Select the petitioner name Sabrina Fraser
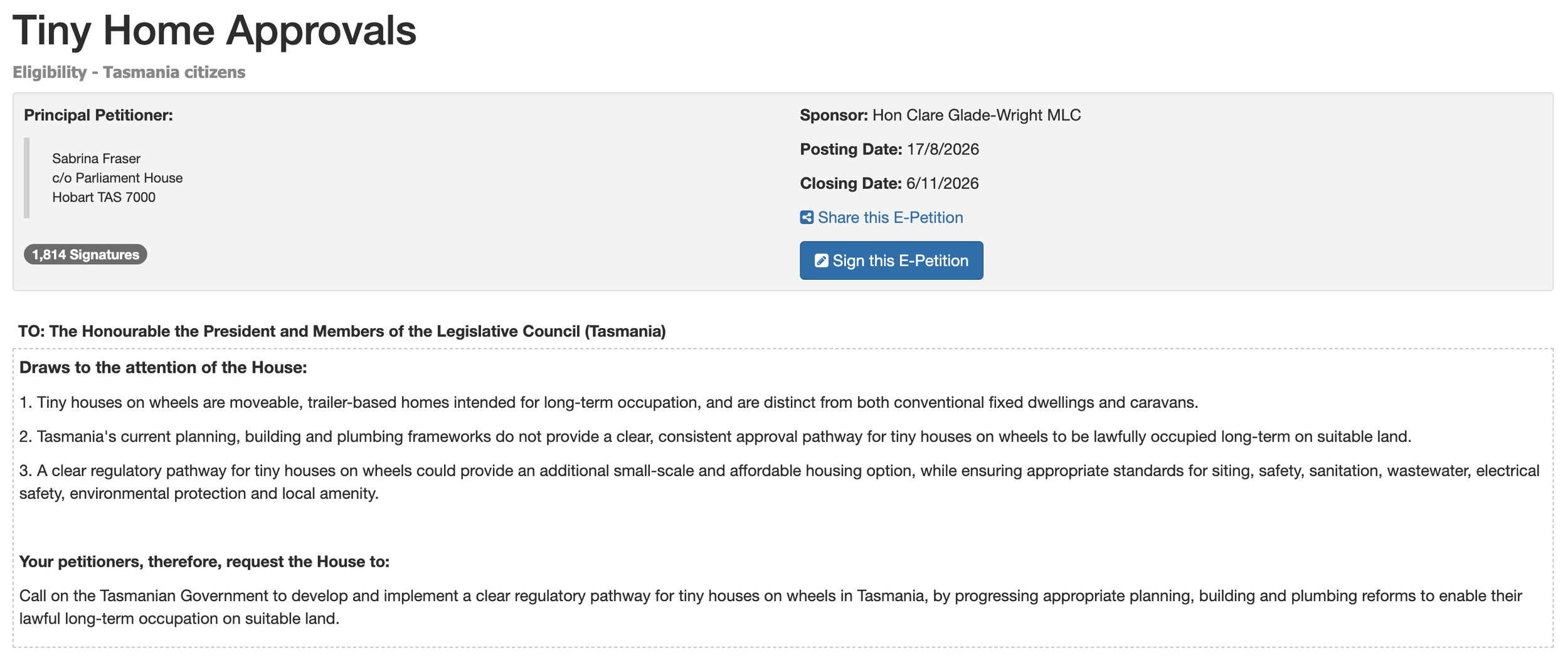The height and width of the screenshot is (662, 1568). [x=96, y=159]
